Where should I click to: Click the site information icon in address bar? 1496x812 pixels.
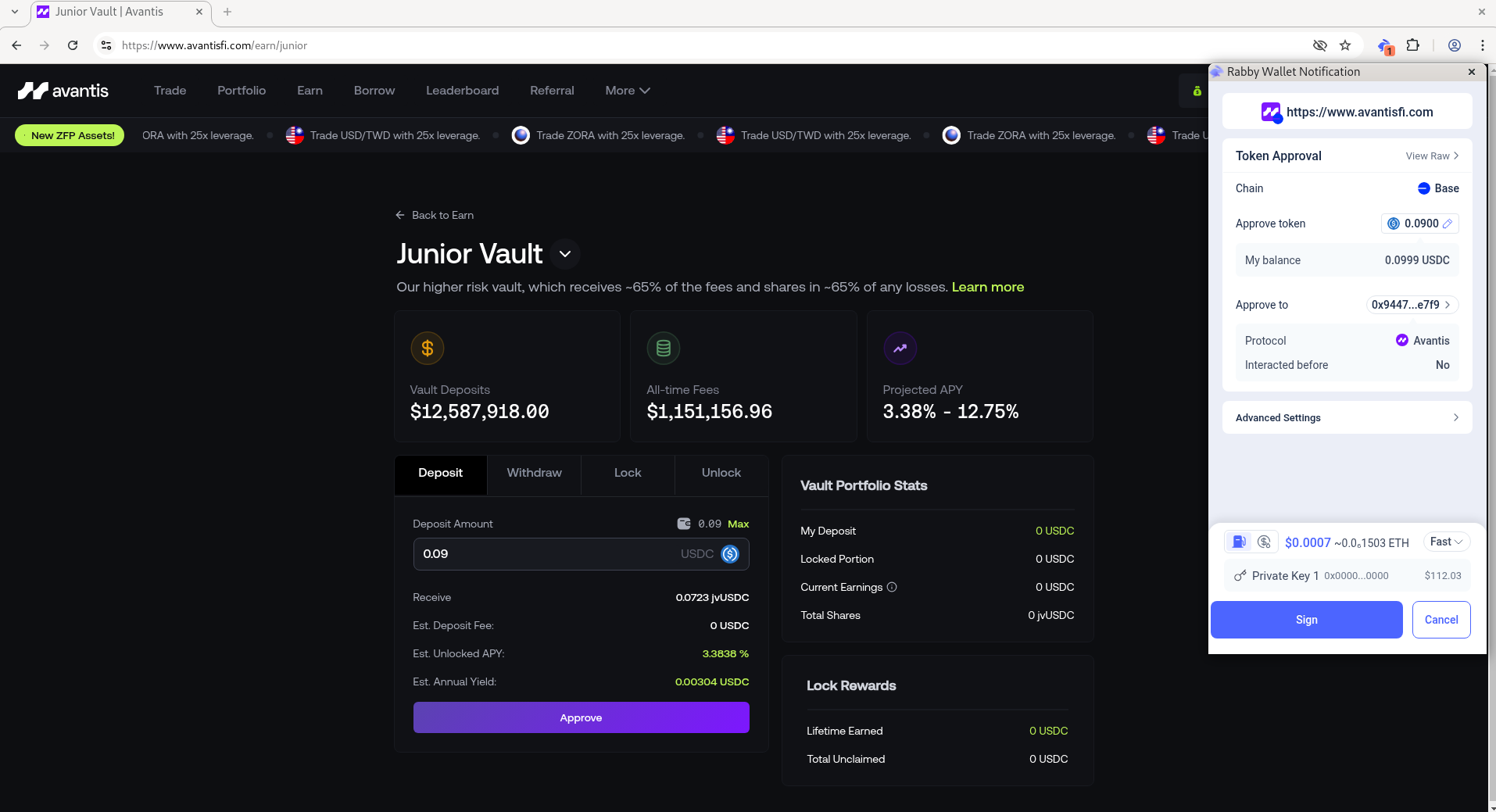[106, 45]
